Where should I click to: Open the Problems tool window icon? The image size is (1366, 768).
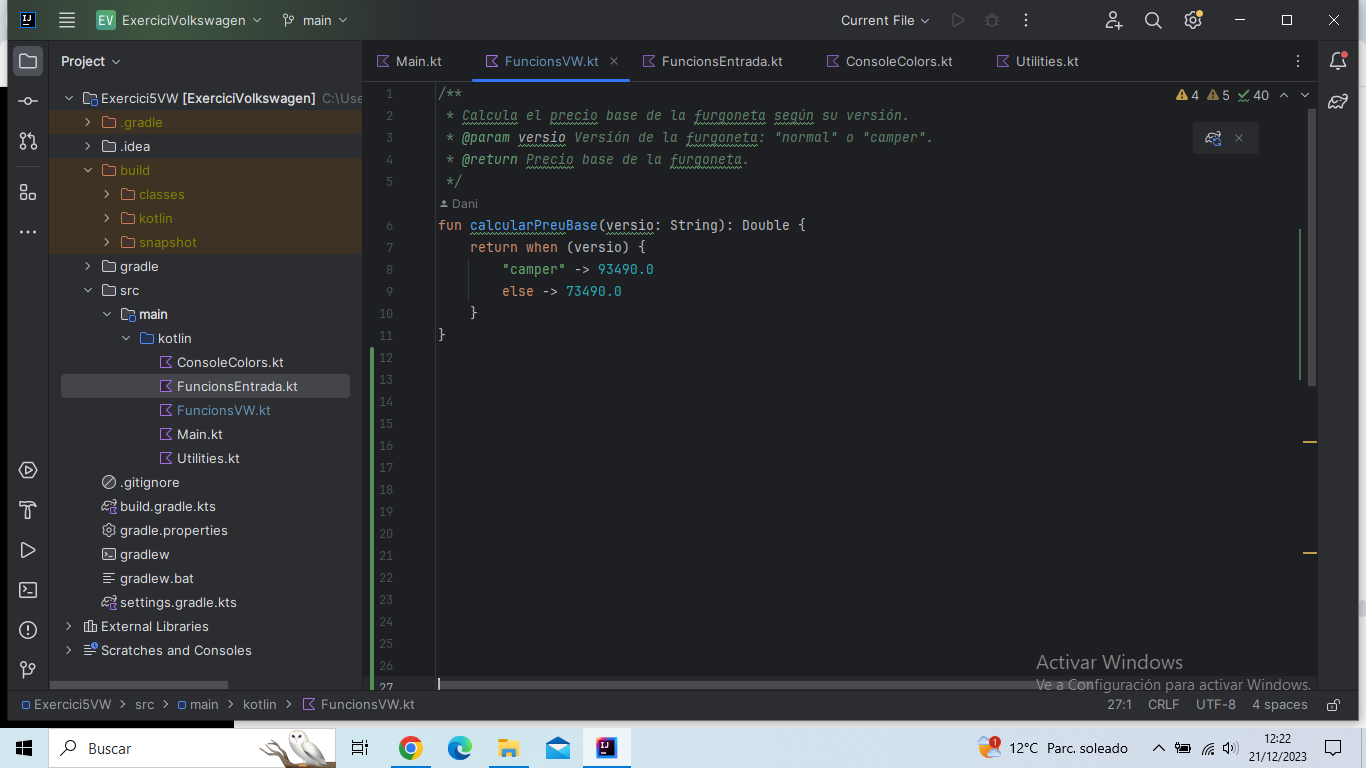click(x=28, y=630)
